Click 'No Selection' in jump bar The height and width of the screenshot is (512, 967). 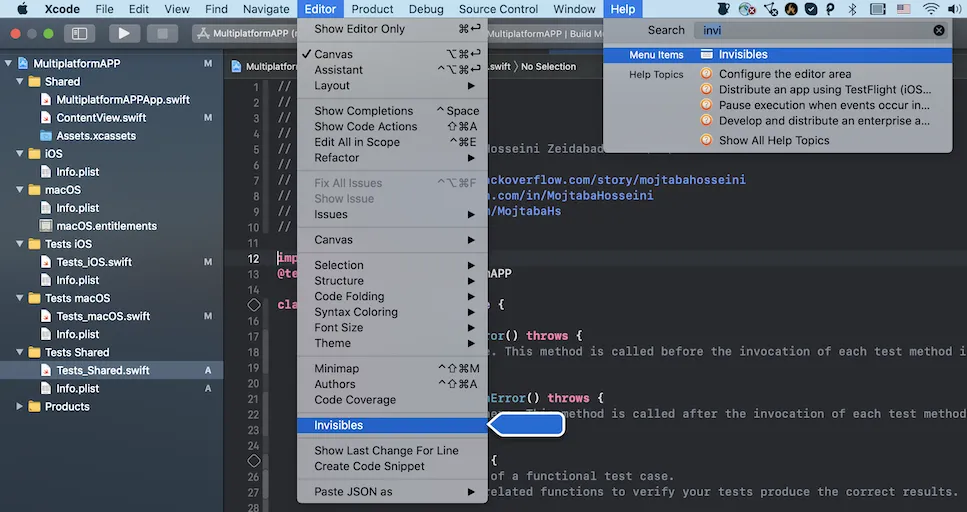coord(548,67)
